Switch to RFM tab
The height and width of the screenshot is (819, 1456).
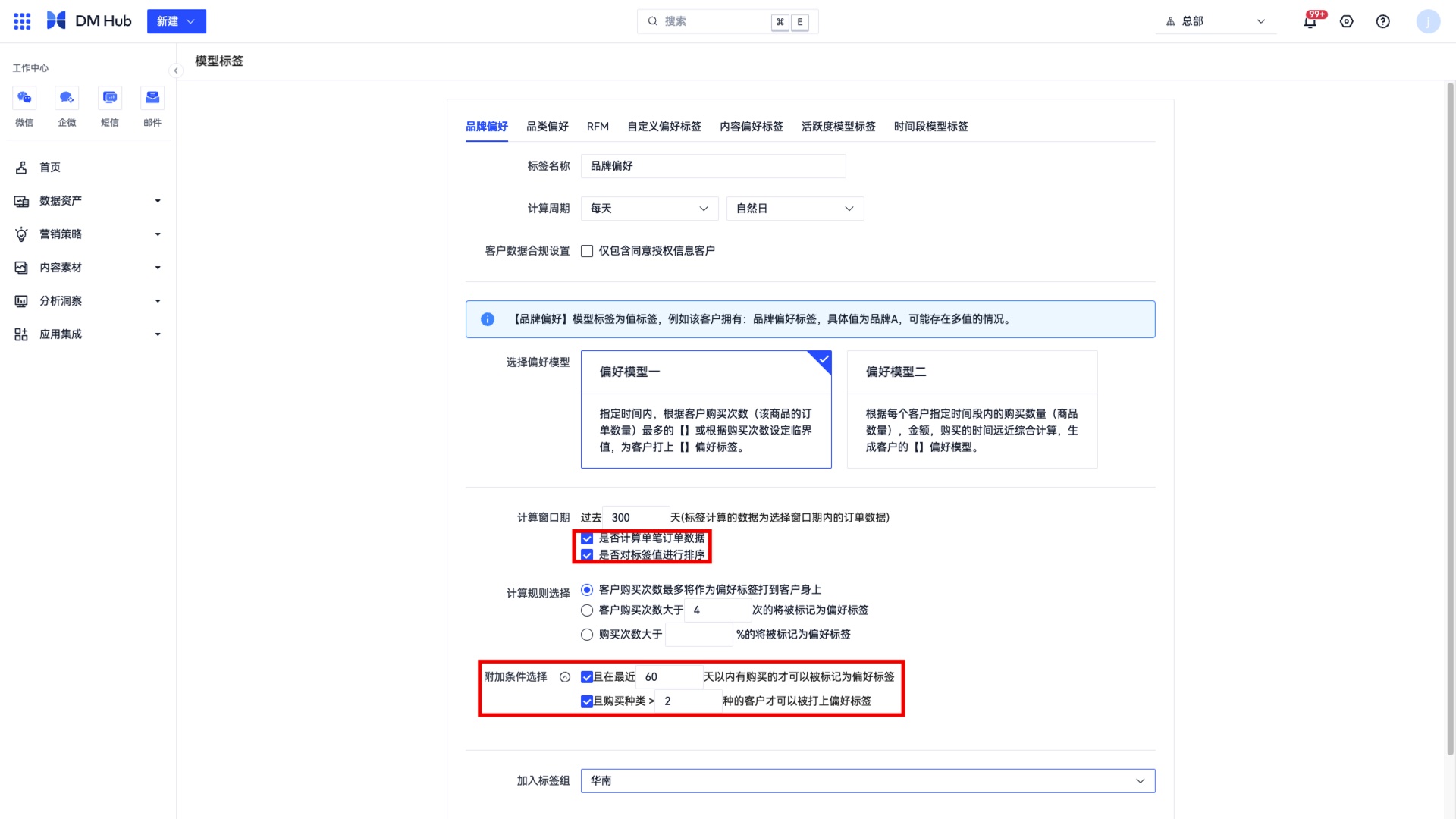click(598, 127)
